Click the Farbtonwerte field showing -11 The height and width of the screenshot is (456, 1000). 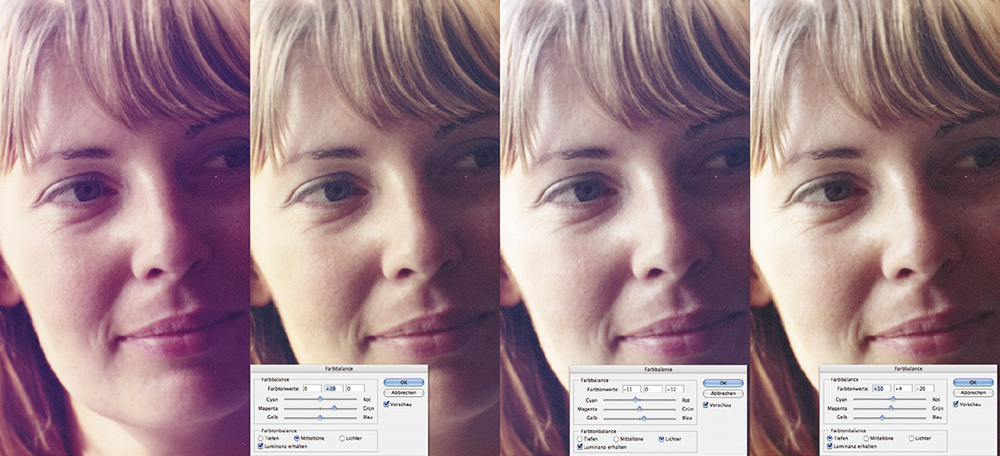click(631, 389)
